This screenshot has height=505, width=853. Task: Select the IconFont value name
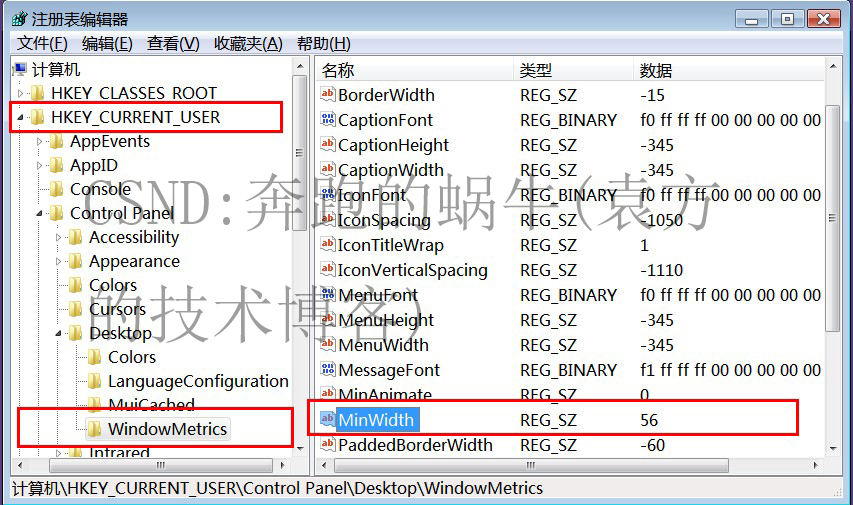[372, 195]
